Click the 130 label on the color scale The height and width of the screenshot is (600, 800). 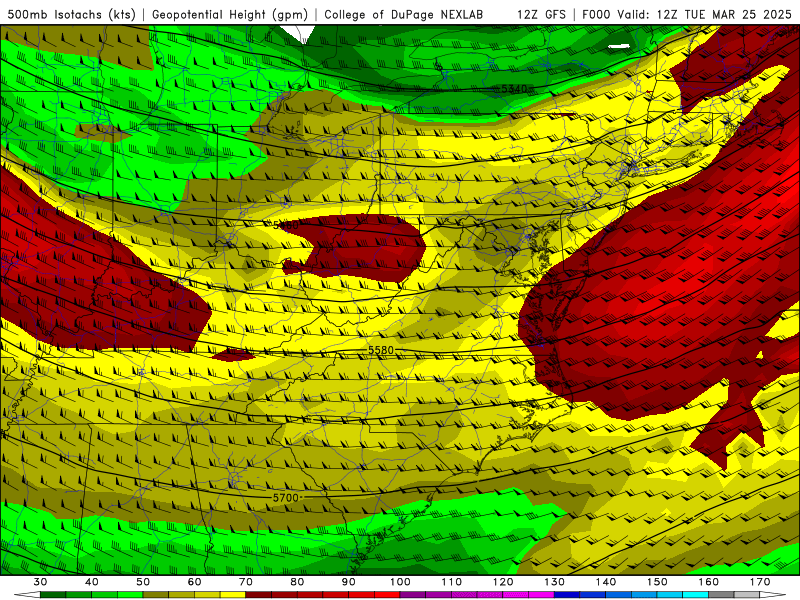click(x=555, y=582)
